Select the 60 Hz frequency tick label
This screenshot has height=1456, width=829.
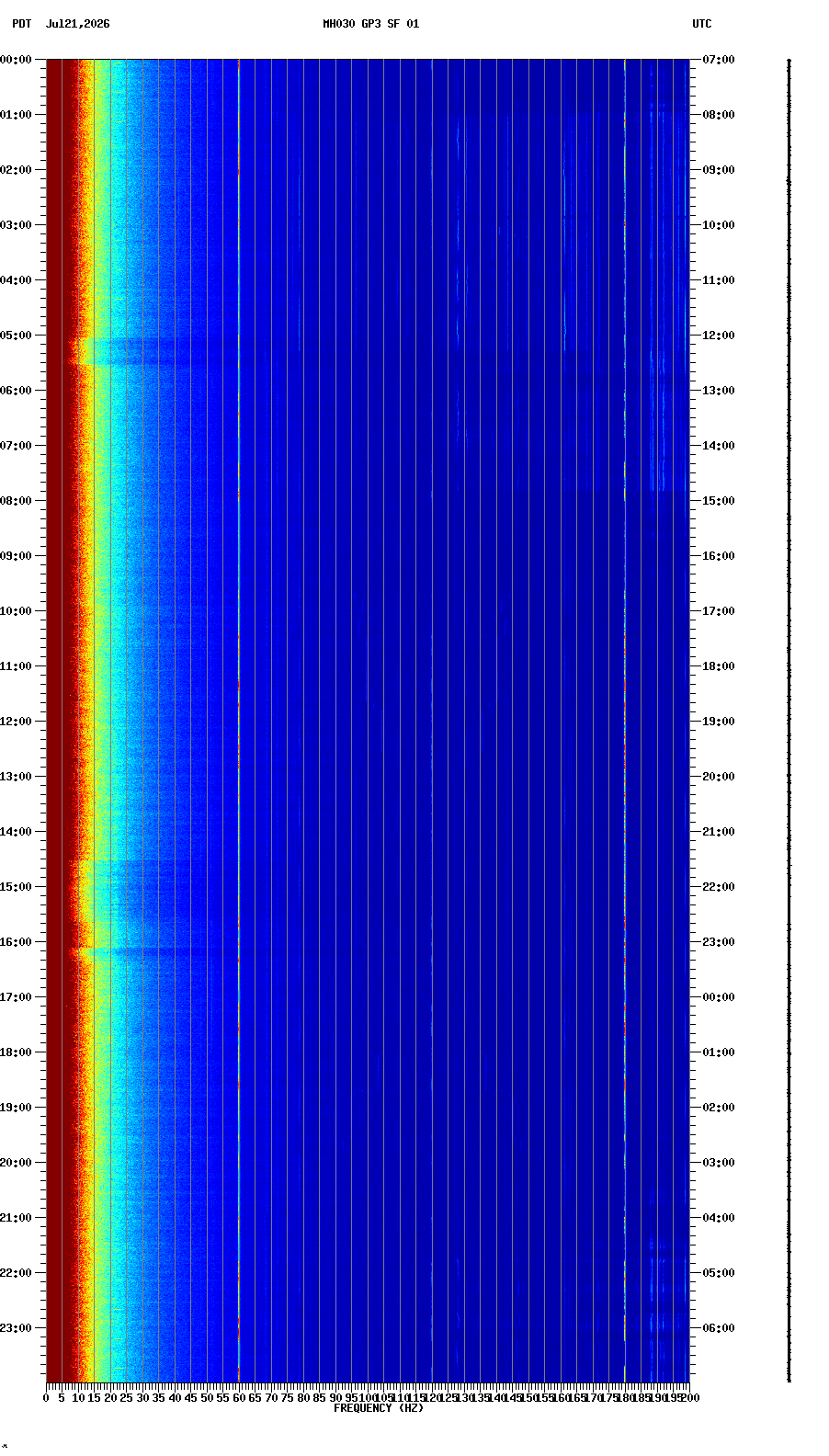pyautogui.click(x=239, y=1398)
